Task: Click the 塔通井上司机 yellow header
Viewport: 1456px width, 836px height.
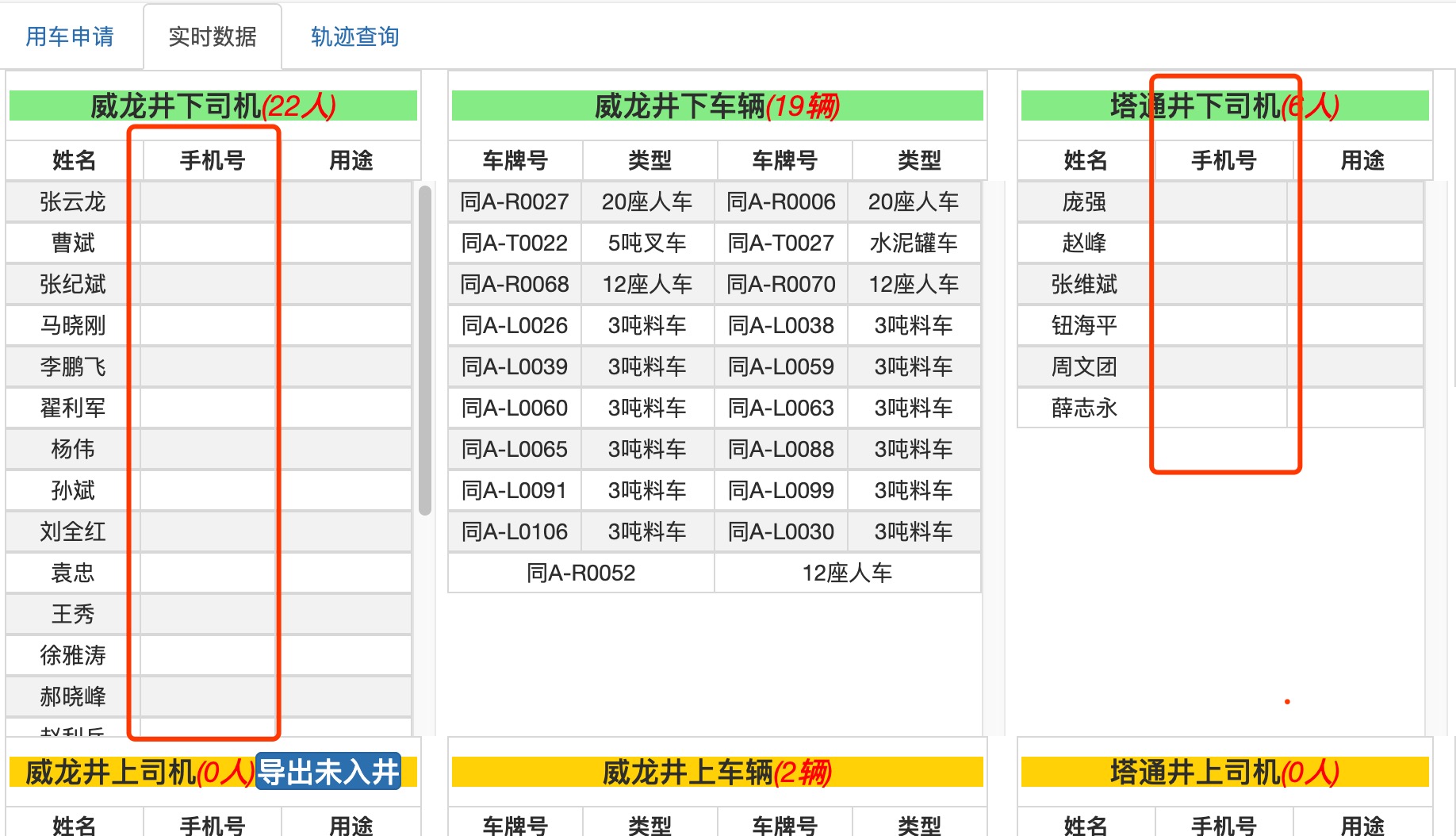Action: 1224,772
